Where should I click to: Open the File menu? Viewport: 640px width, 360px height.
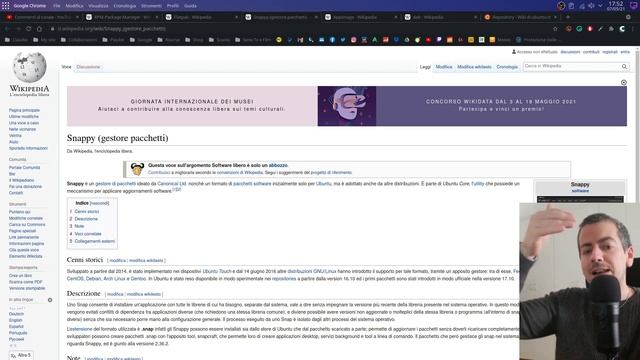(56, 6)
